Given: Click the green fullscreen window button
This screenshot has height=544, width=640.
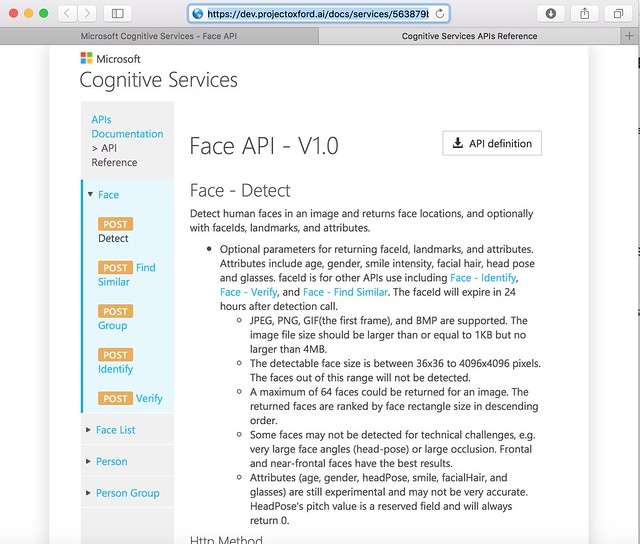Looking at the screenshot, I should pyautogui.click(x=44, y=13).
